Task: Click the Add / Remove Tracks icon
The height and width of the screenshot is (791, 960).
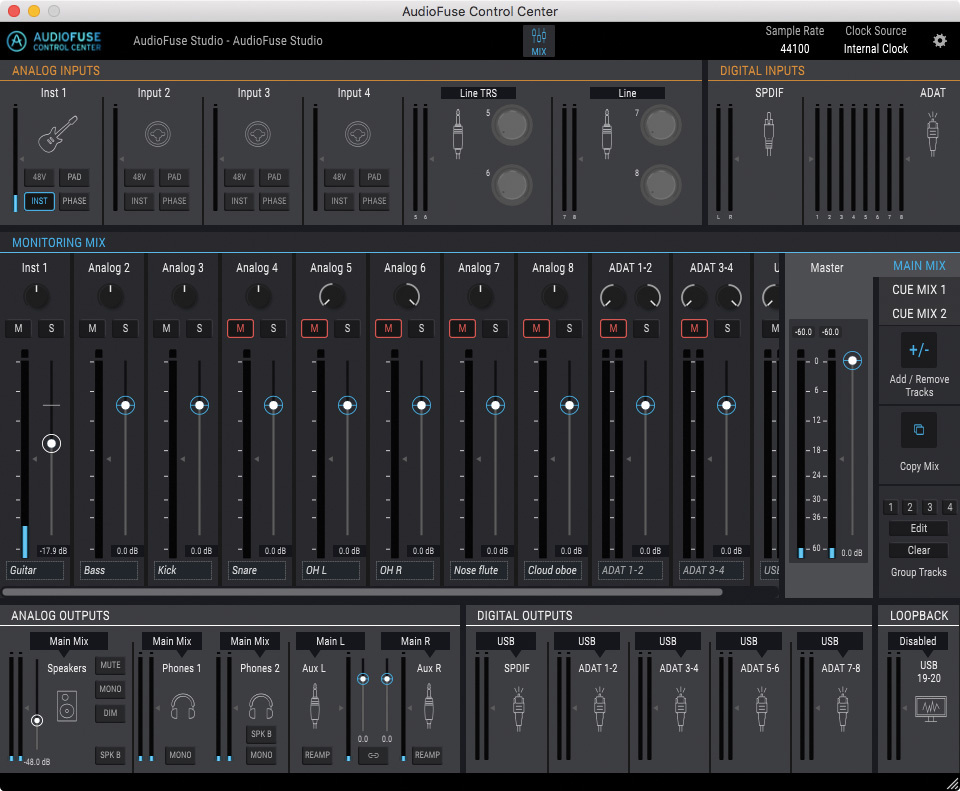Action: click(918, 351)
